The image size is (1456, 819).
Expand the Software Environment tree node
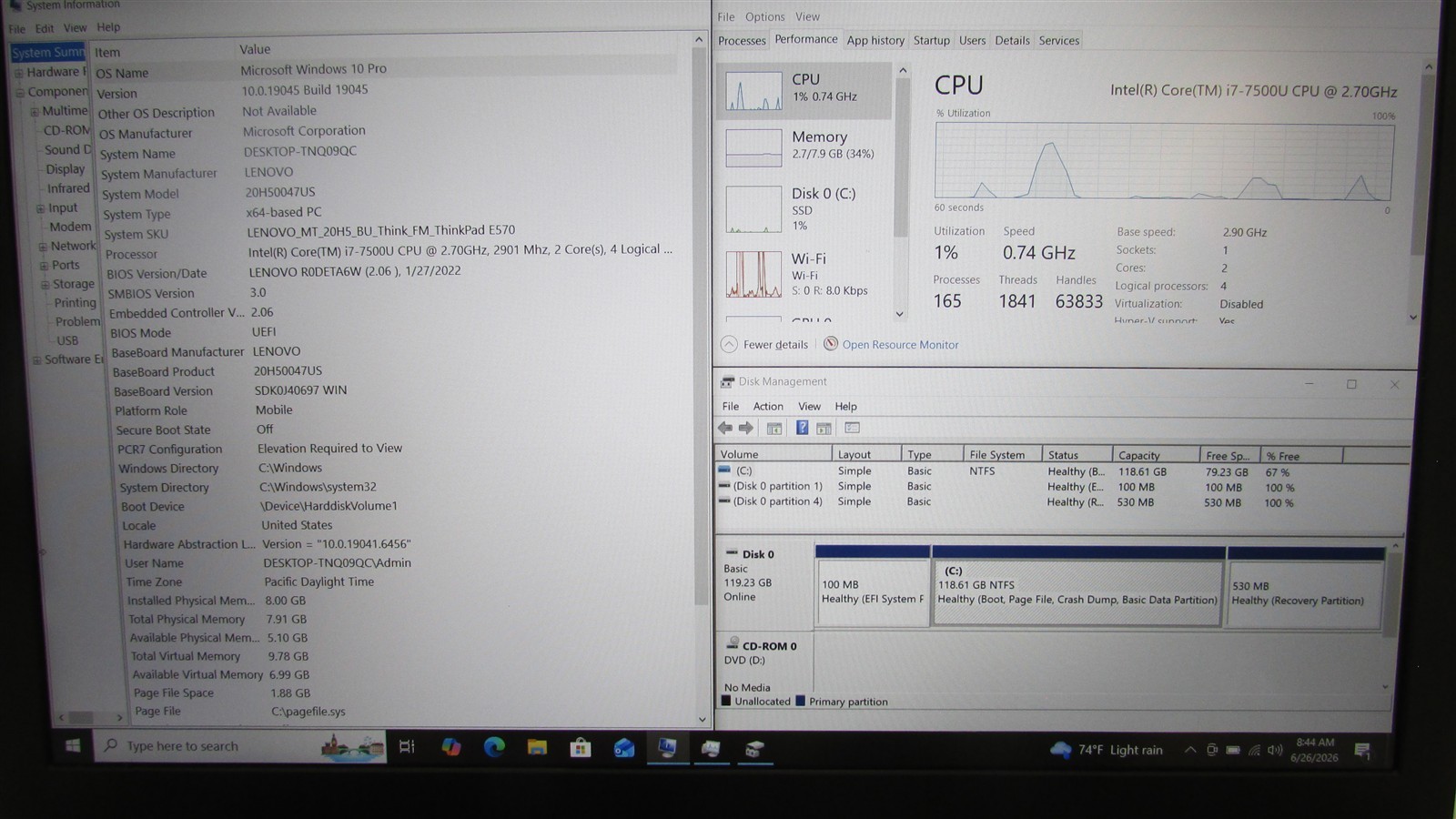(37, 360)
